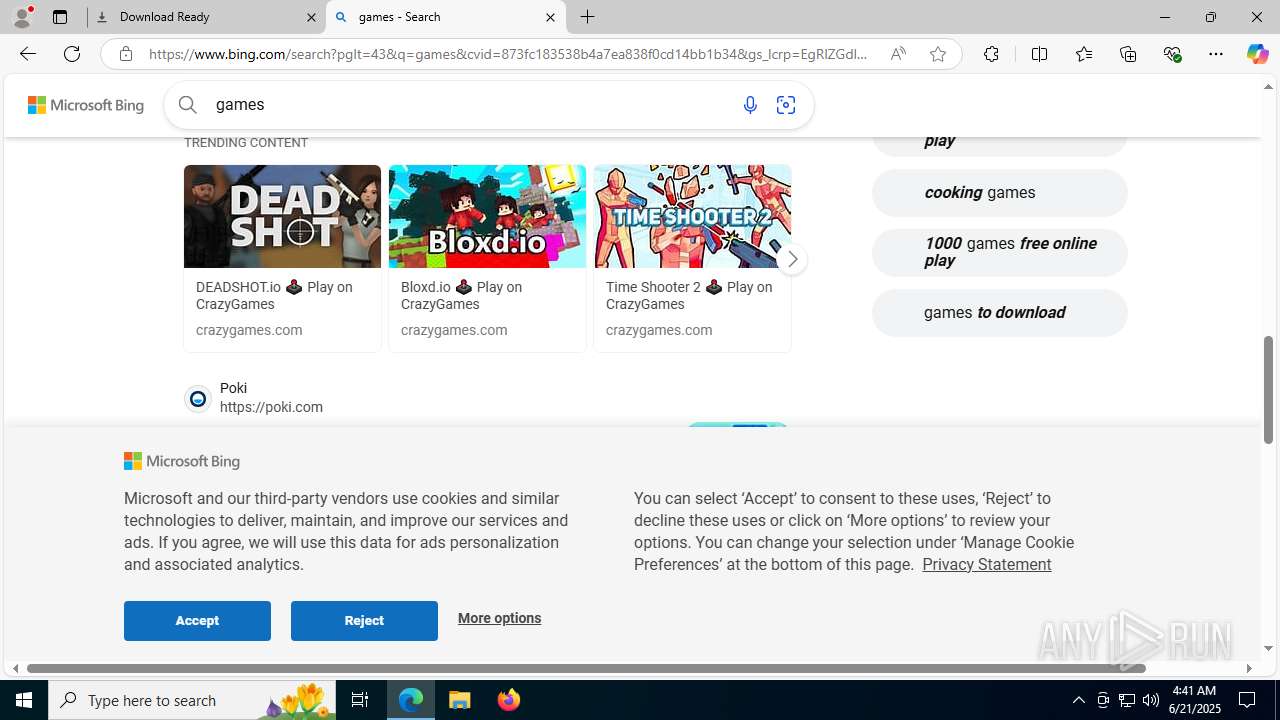
Task: Select 1000 games free online play
Action: (999, 252)
